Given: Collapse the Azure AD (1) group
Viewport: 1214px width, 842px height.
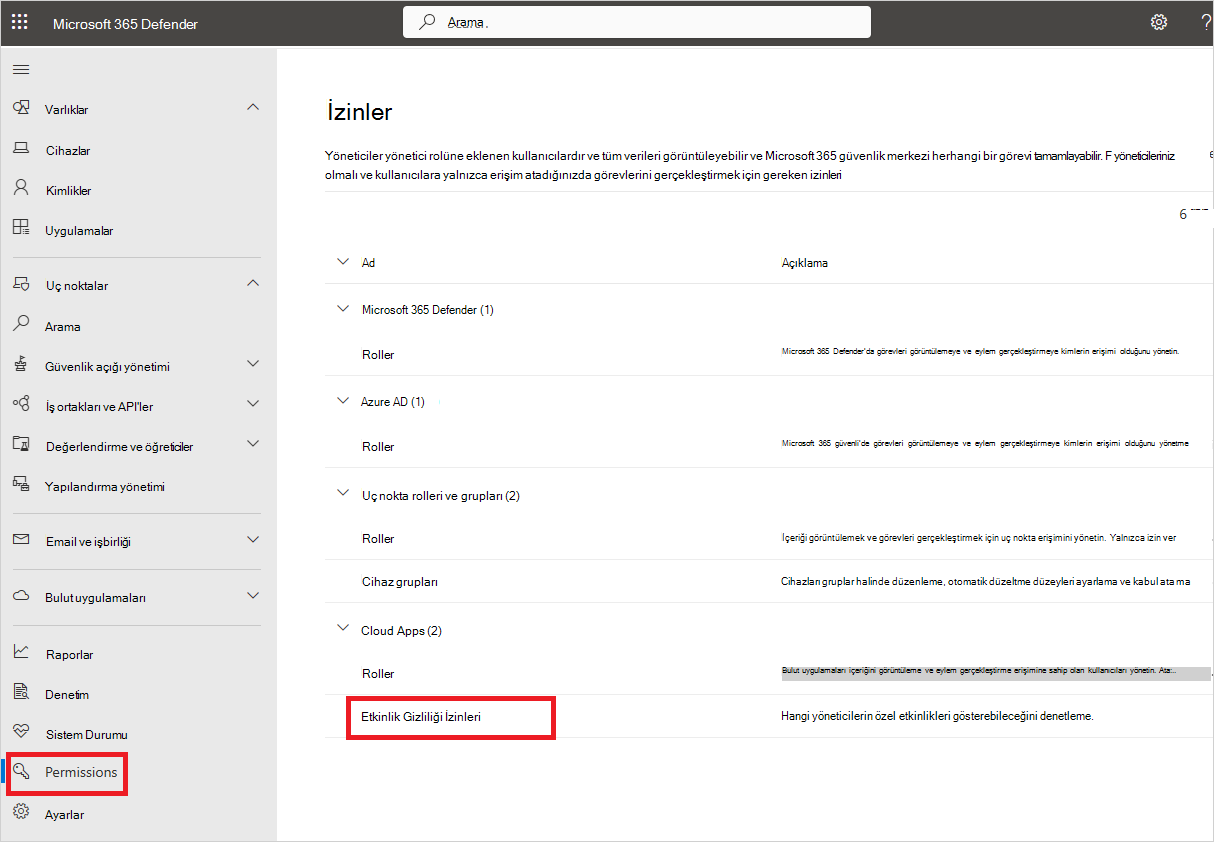Looking at the screenshot, I should [344, 401].
